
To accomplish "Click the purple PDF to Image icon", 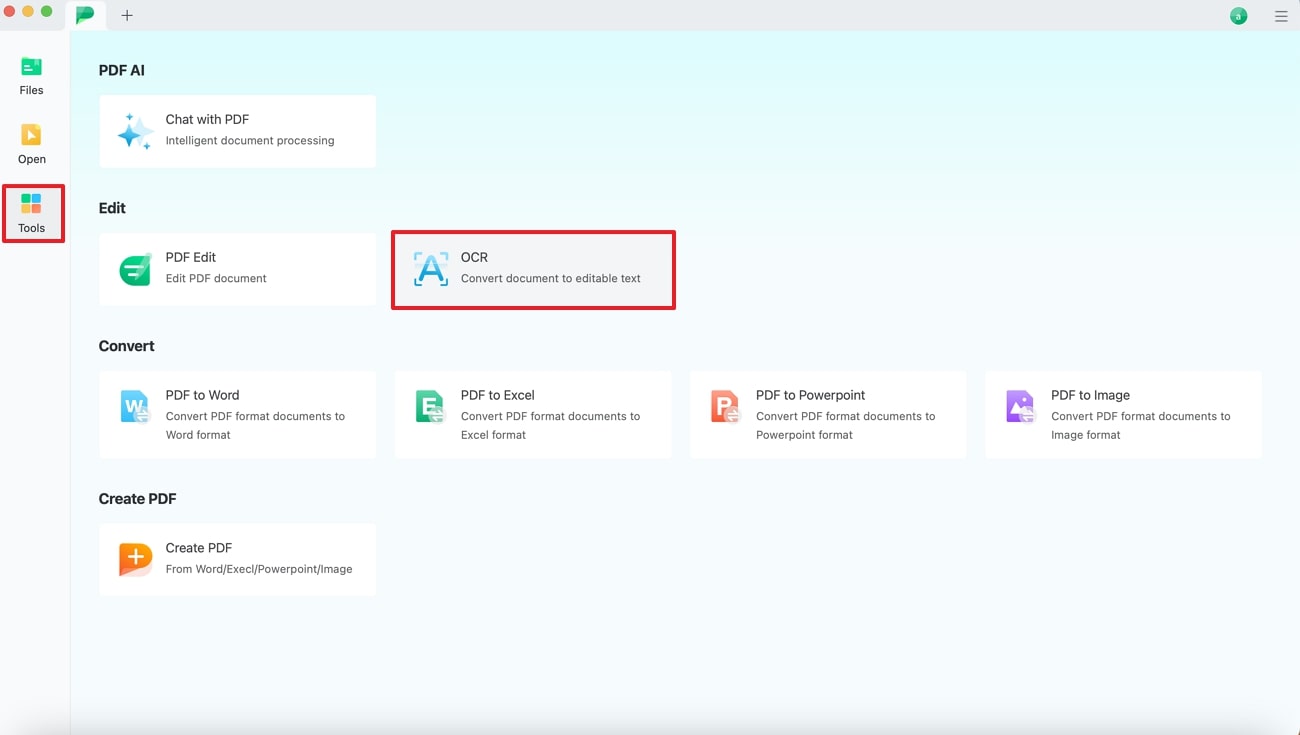I will coord(1020,407).
